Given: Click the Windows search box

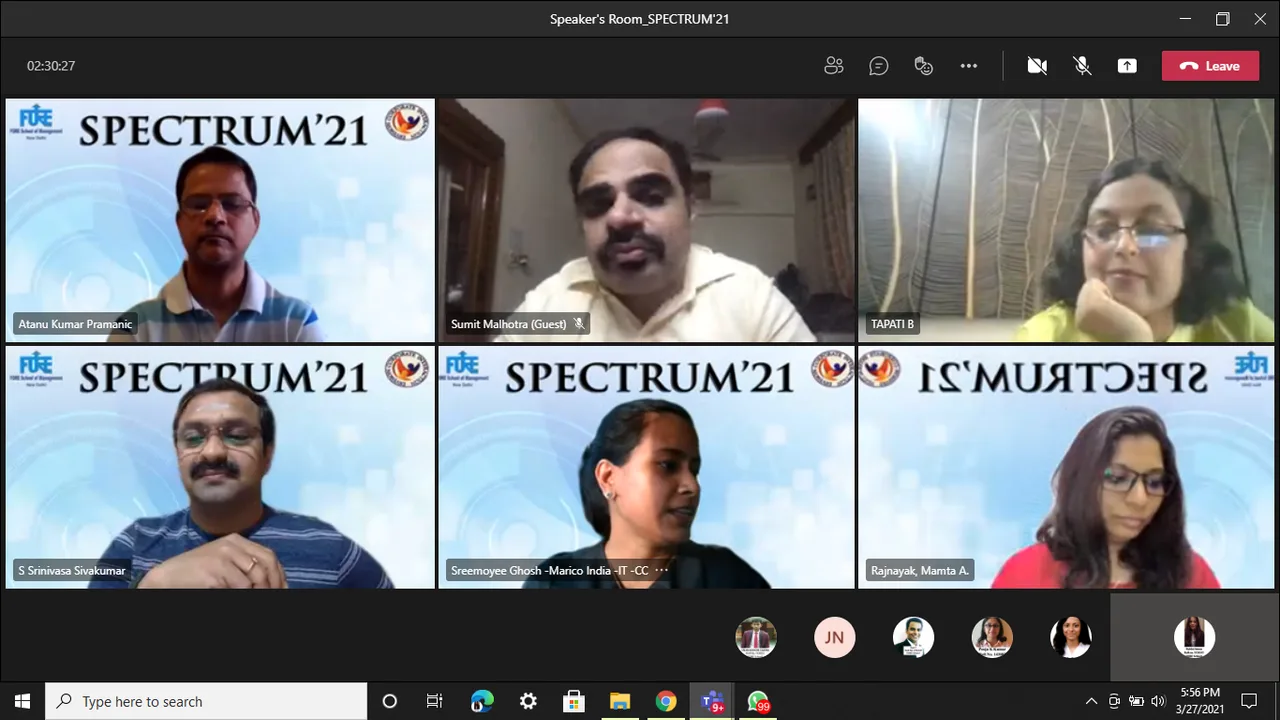Looking at the screenshot, I should tap(207, 701).
